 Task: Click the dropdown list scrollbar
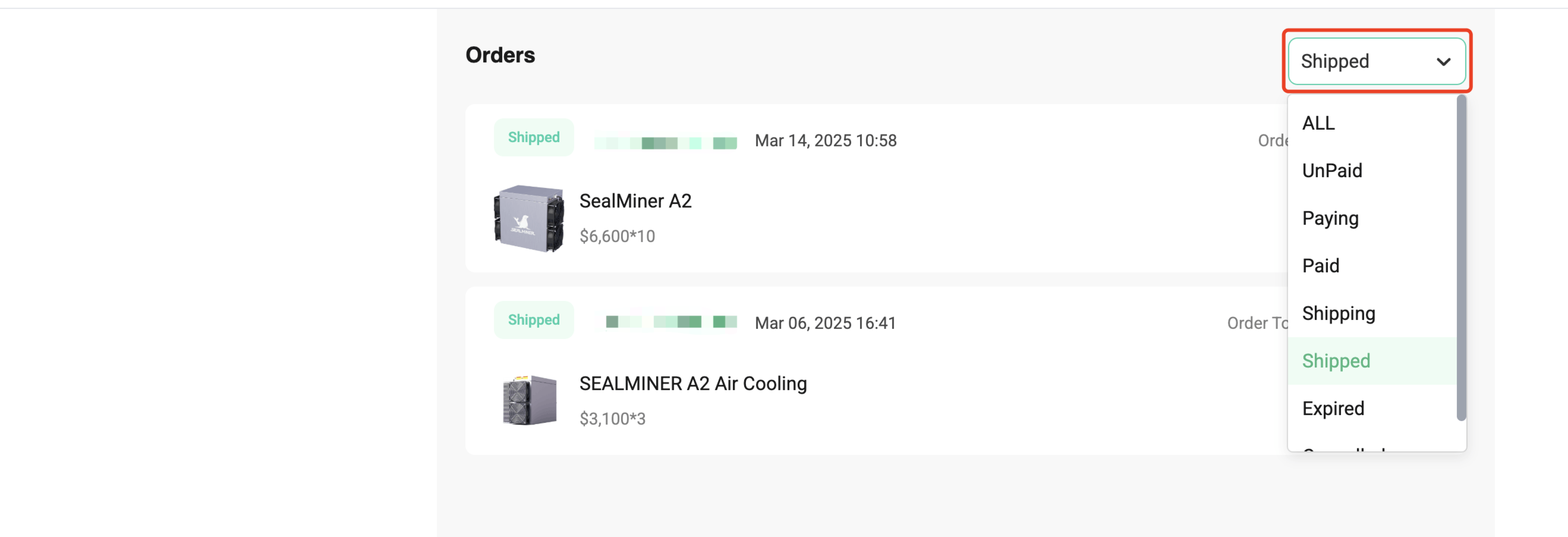click(1461, 257)
